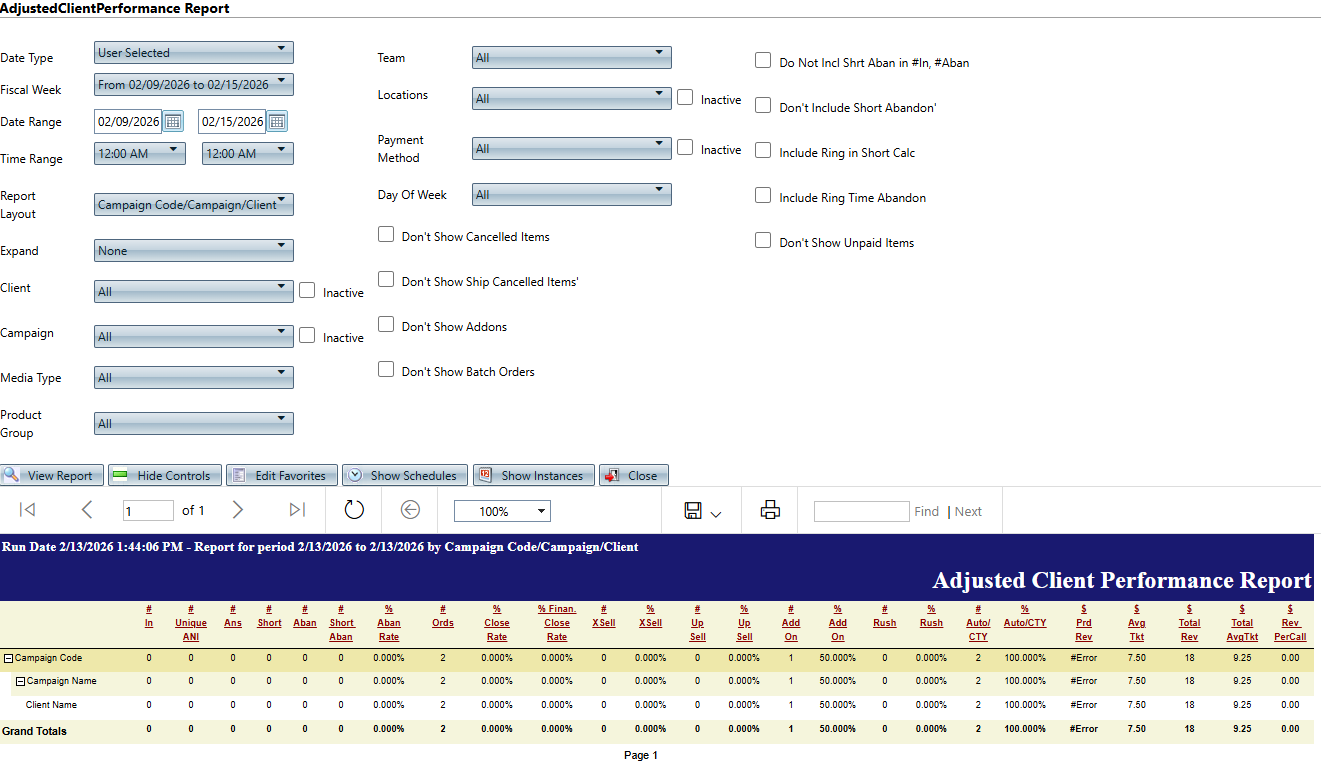Viewport: 1321px width, 763px height.
Task: Open the start Date Range calendar picker
Action: click(x=173, y=122)
